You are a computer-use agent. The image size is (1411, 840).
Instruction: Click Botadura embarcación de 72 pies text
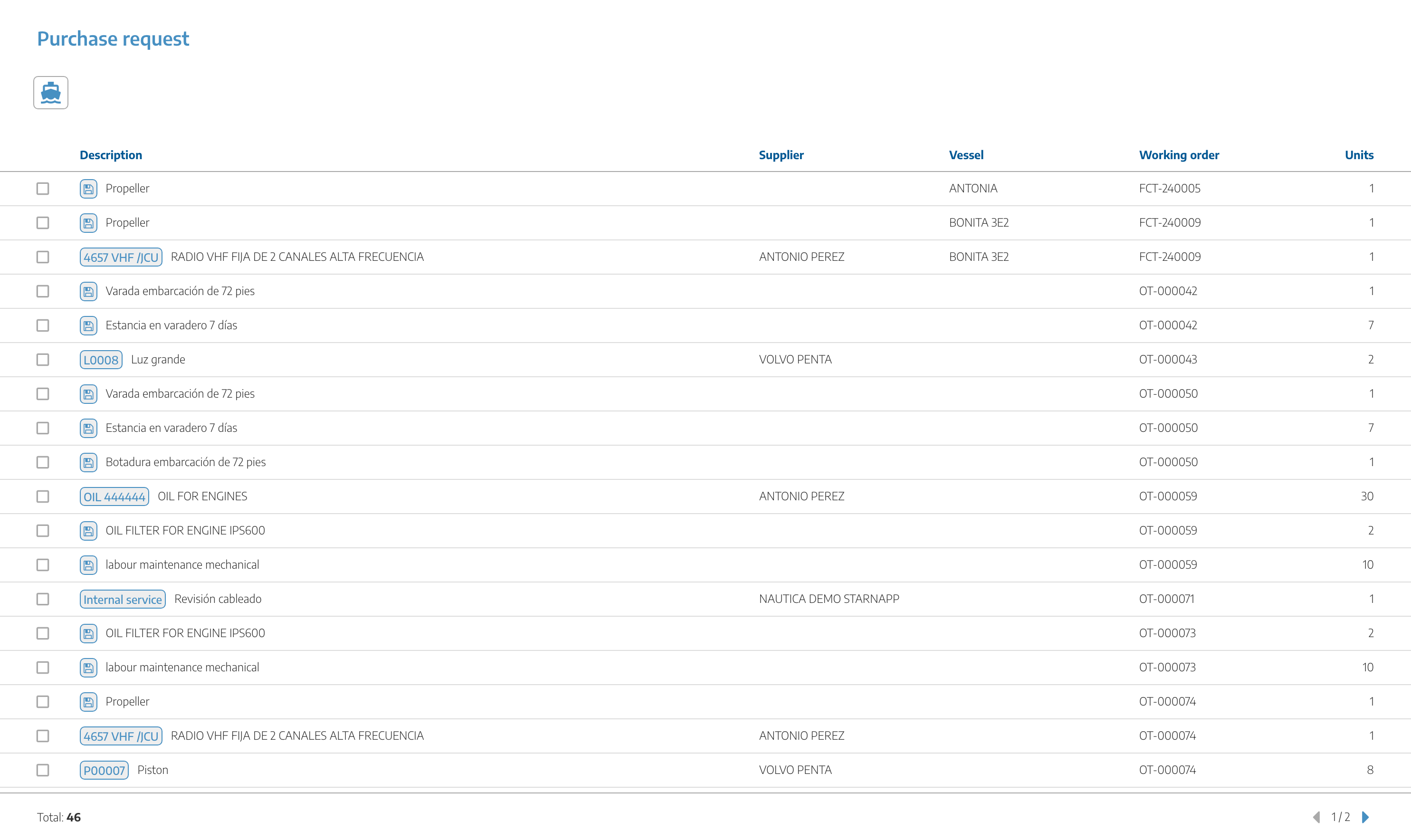186,462
